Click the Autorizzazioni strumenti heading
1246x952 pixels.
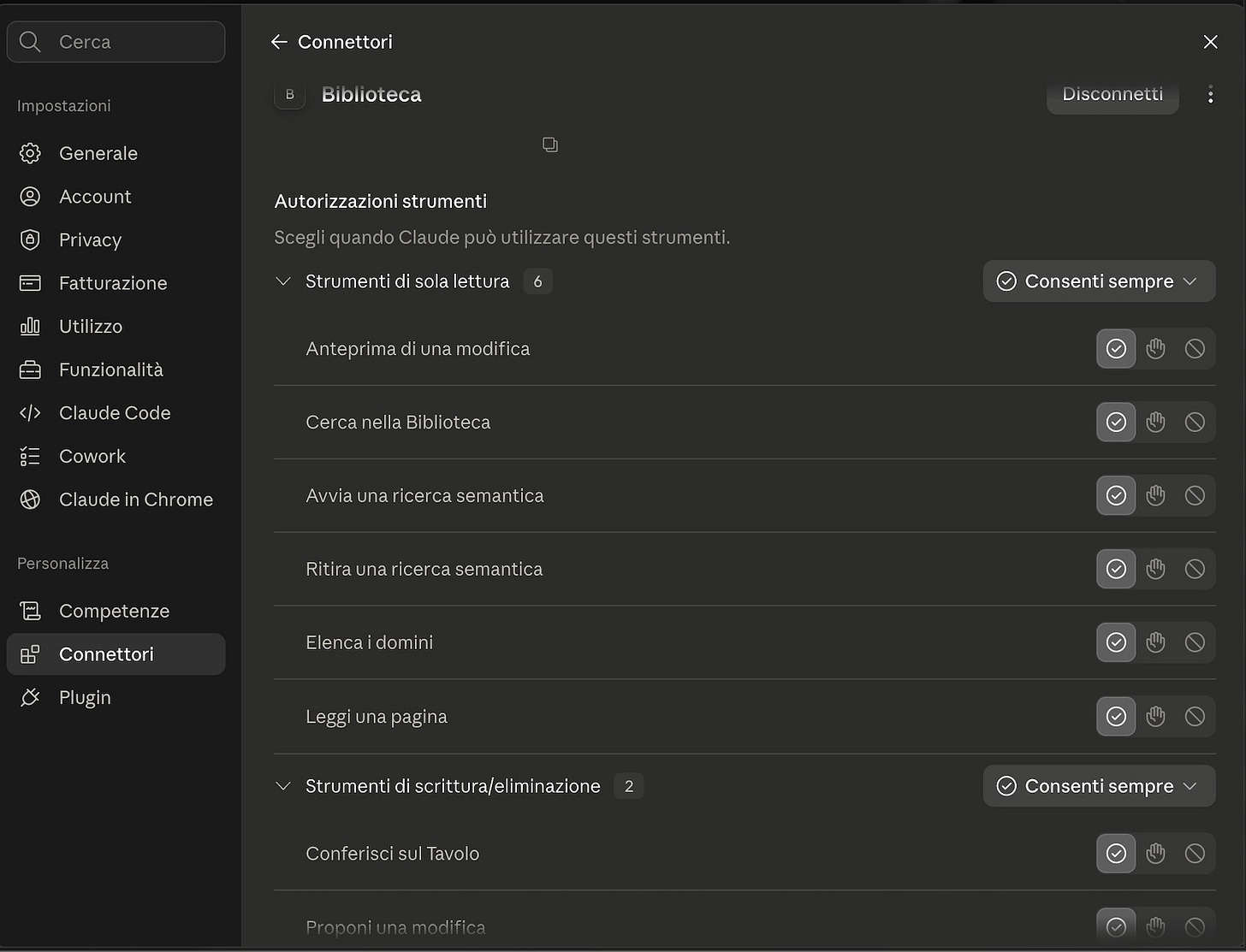381,201
